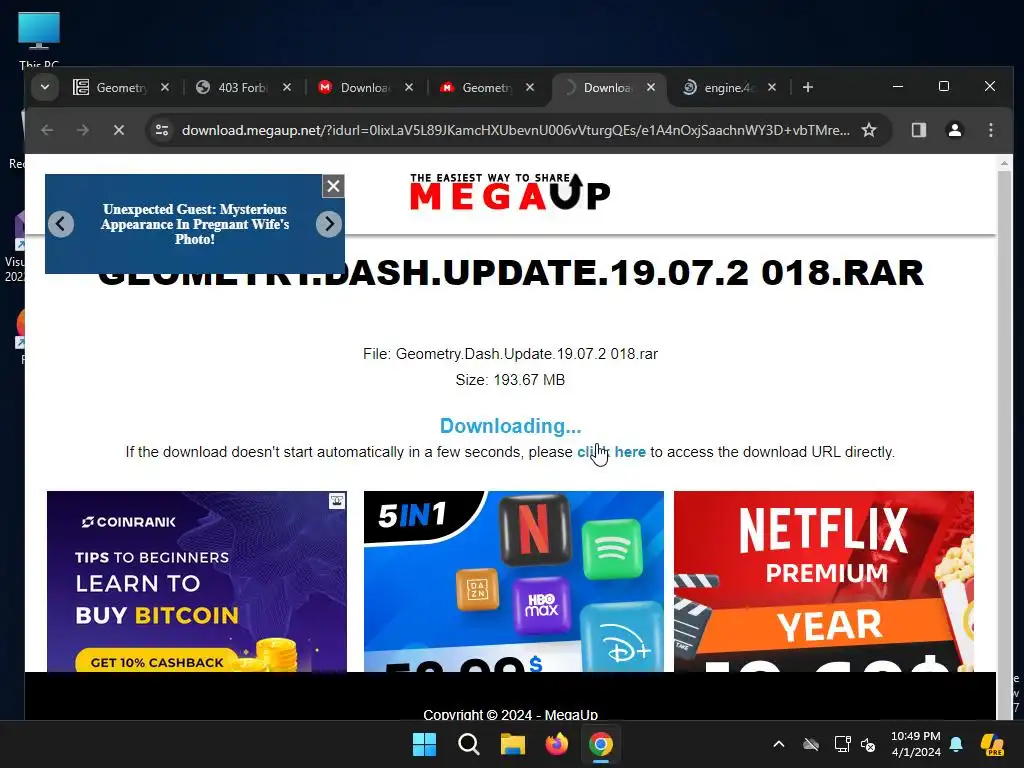Open Windows Start menu
This screenshot has height=768, width=1024.
(x=424, y=744)
